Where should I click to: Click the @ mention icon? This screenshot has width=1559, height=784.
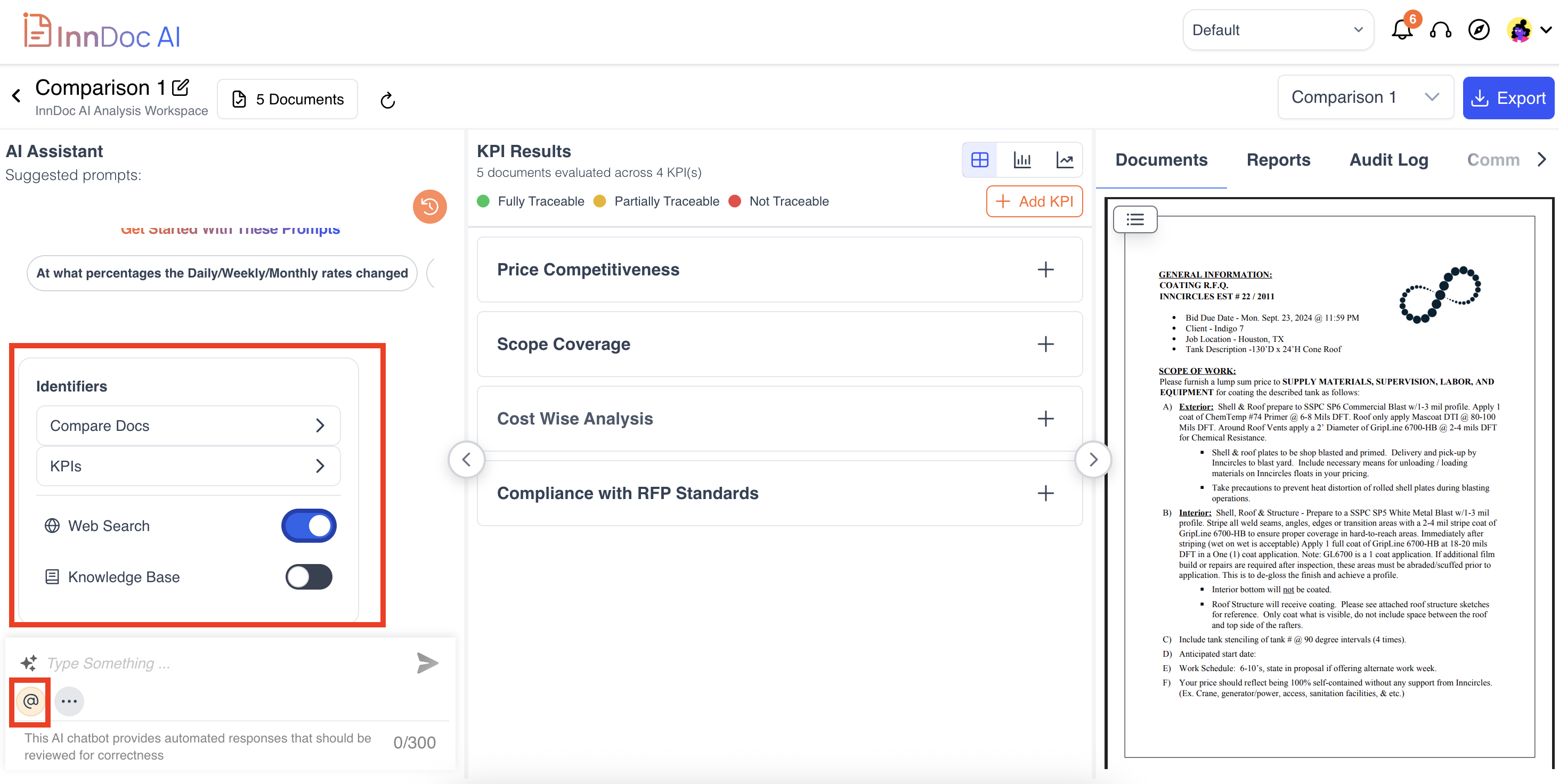31,701
